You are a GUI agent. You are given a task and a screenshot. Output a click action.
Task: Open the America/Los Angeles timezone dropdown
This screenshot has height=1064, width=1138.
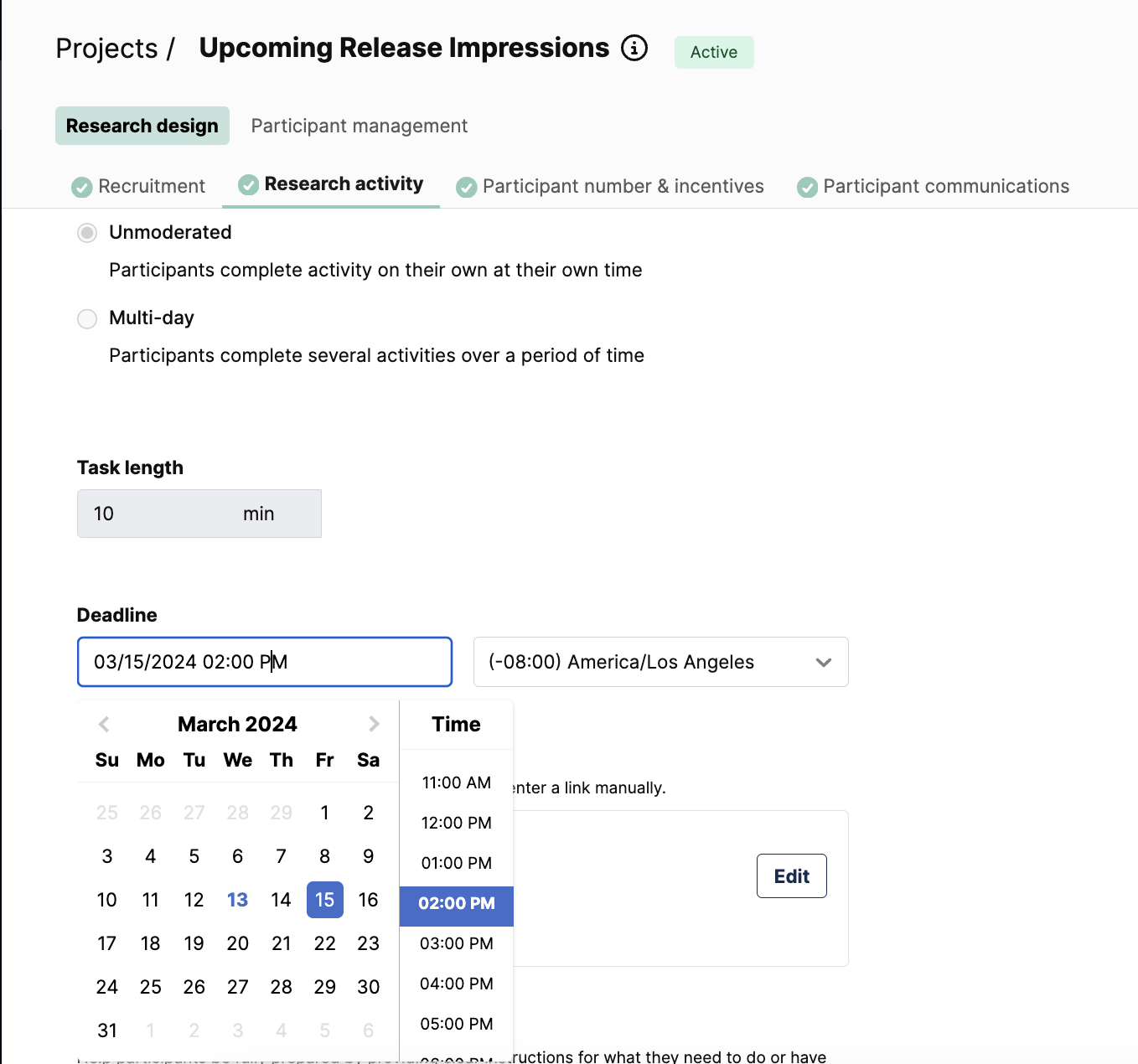(661, 662)
